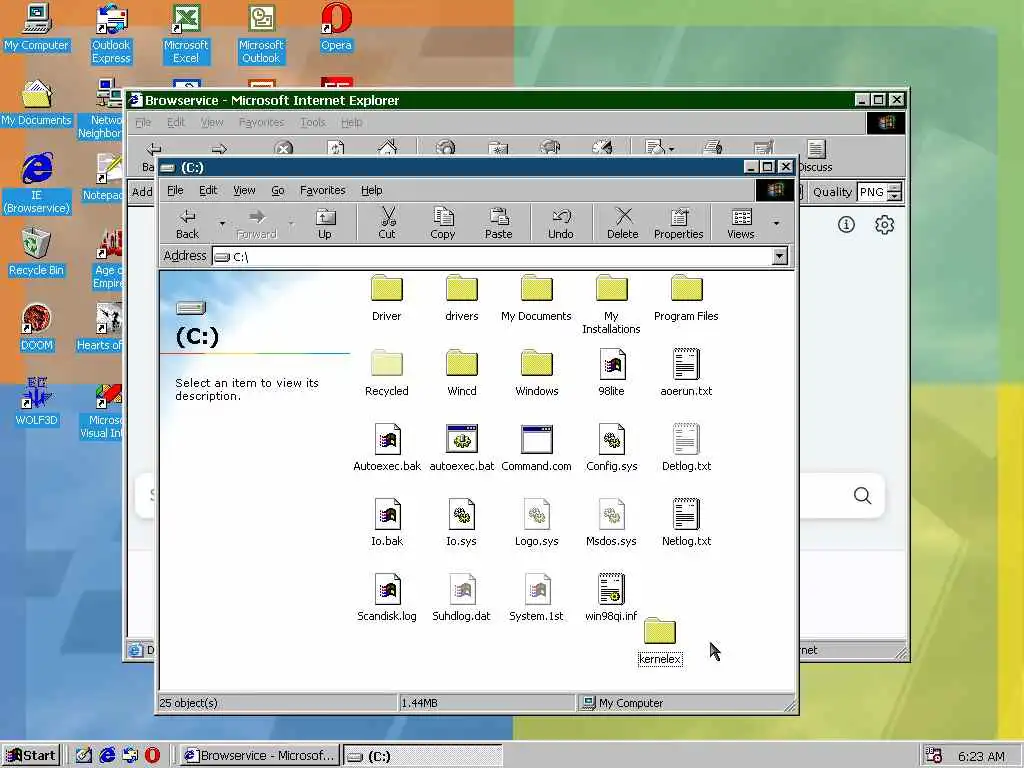Select the win98qi.inf file
Image resolution: width=1024 pixels, height=768 pixels.
tap(611, 598)
